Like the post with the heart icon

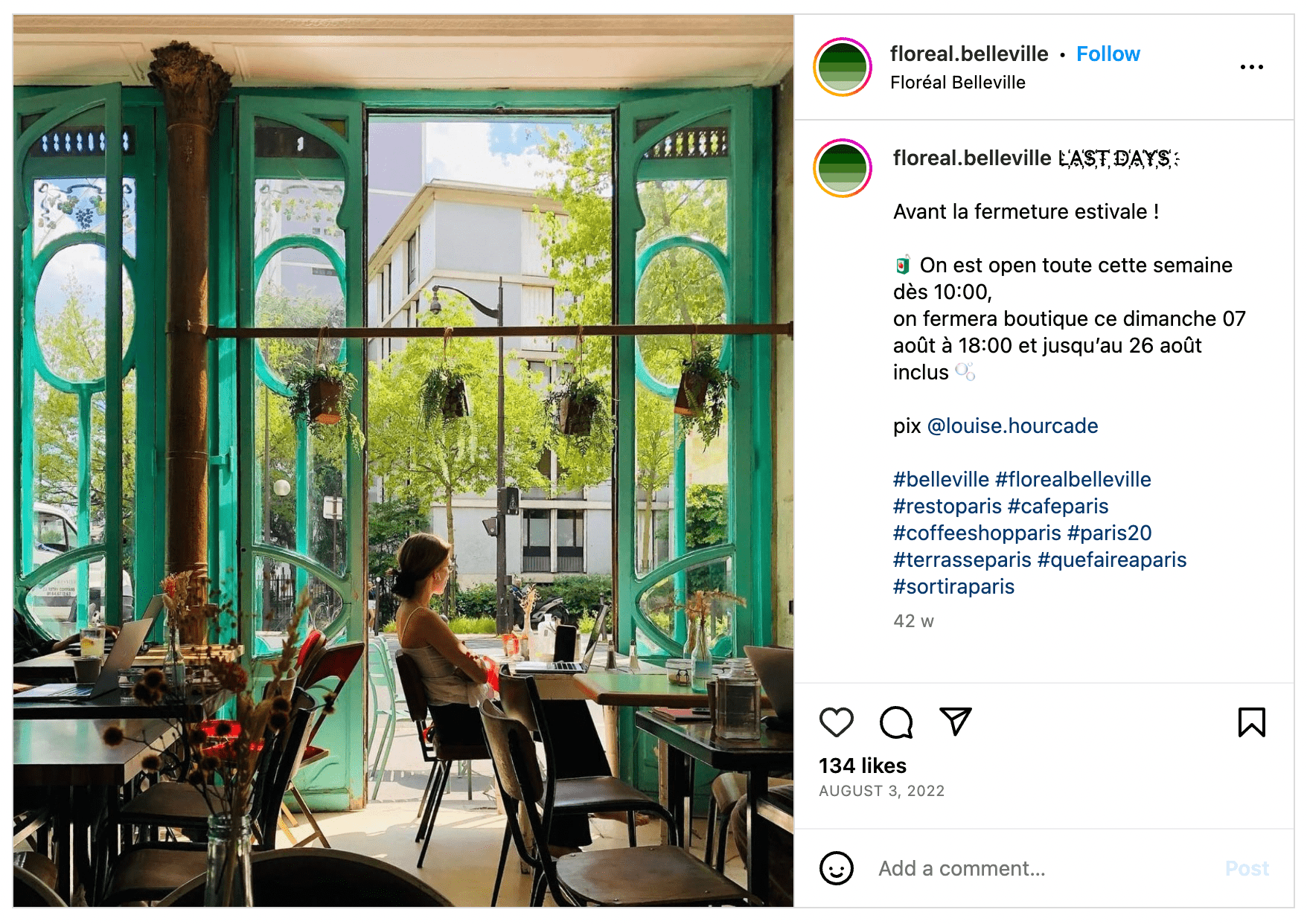click(836, 722)
